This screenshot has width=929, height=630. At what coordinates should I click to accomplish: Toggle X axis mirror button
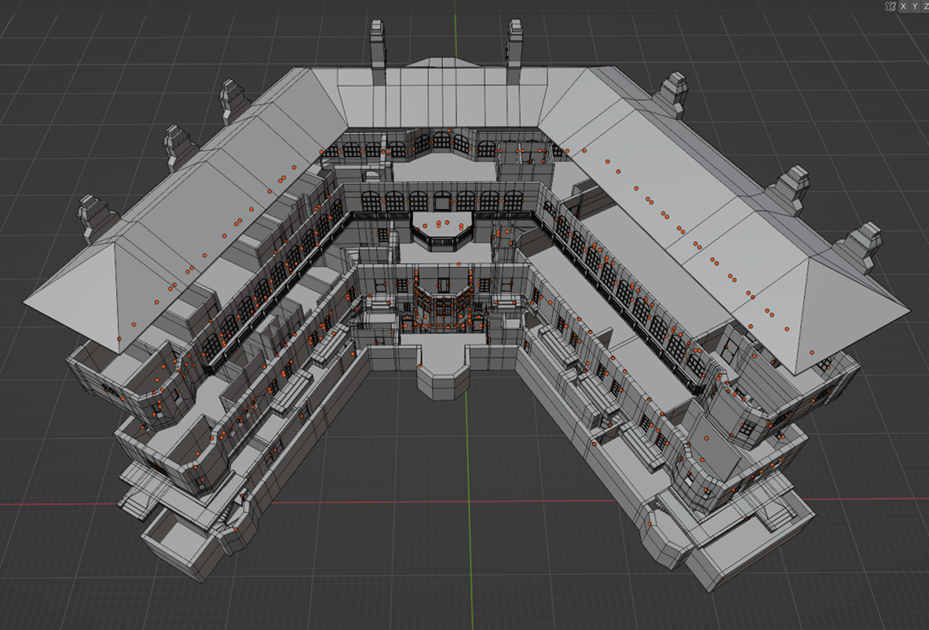point(904,6)
